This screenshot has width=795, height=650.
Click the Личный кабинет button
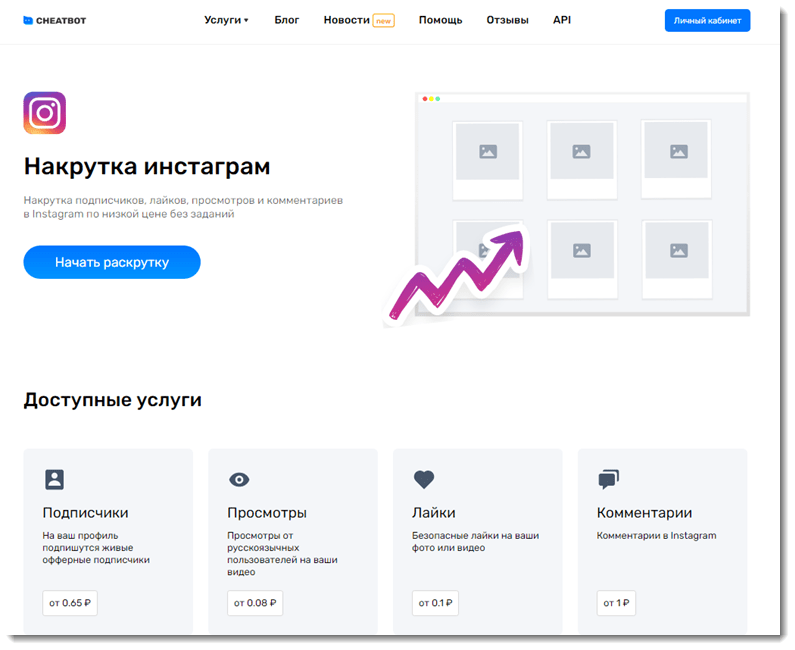click(x=707, y=21)
